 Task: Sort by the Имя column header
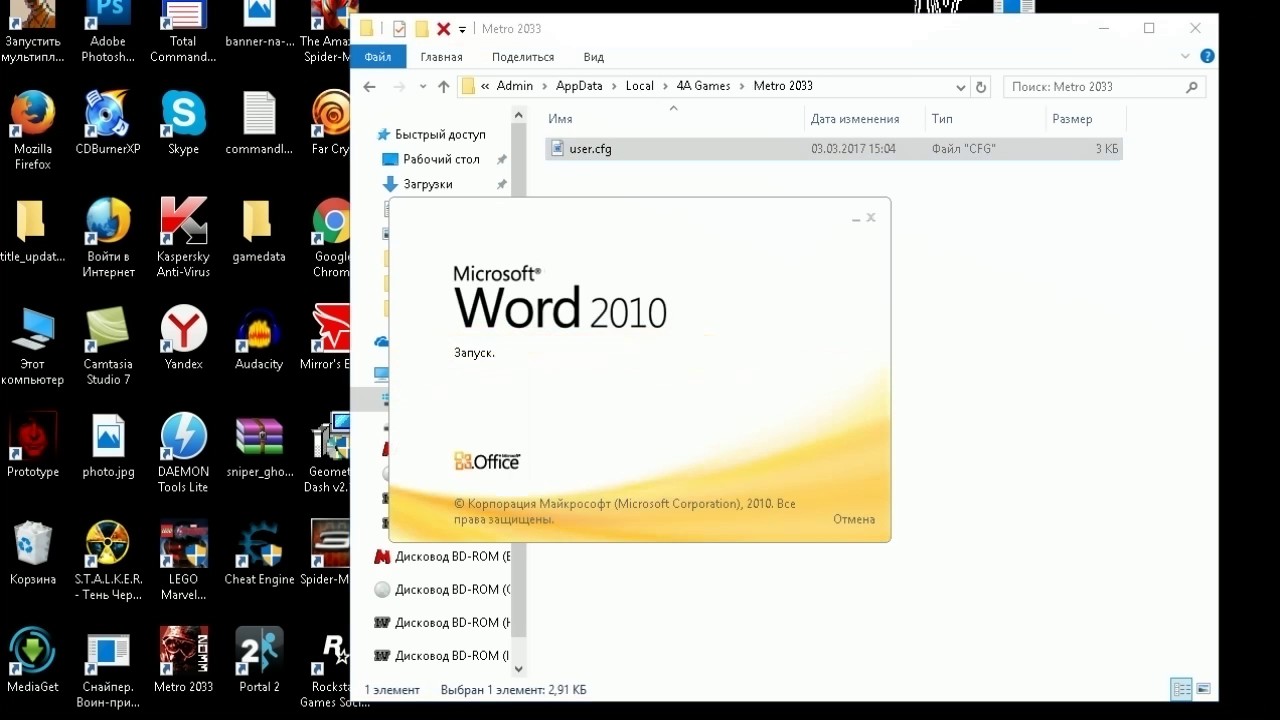click(673, 119)
